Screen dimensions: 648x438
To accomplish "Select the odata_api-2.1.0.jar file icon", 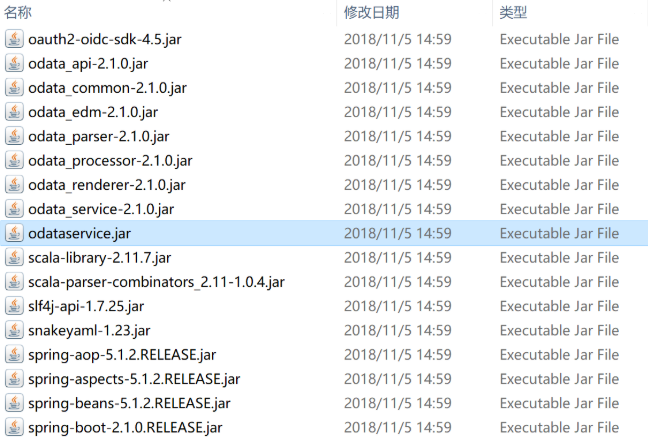I will (14, 64).
